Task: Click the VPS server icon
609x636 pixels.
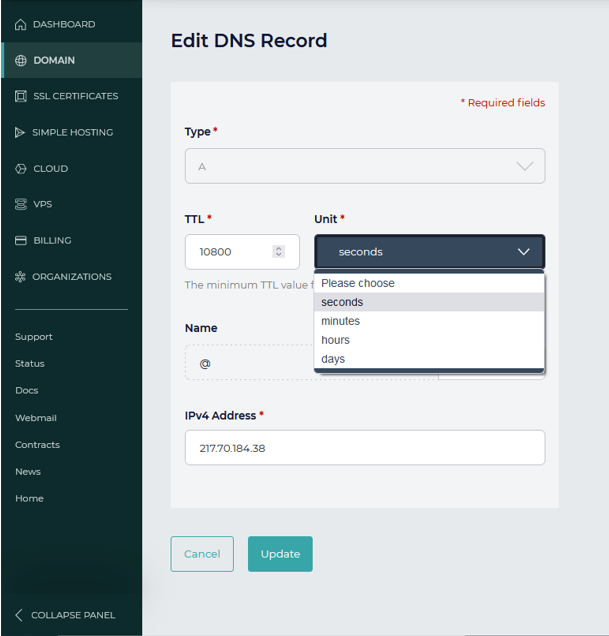Action: pos(20,204)
